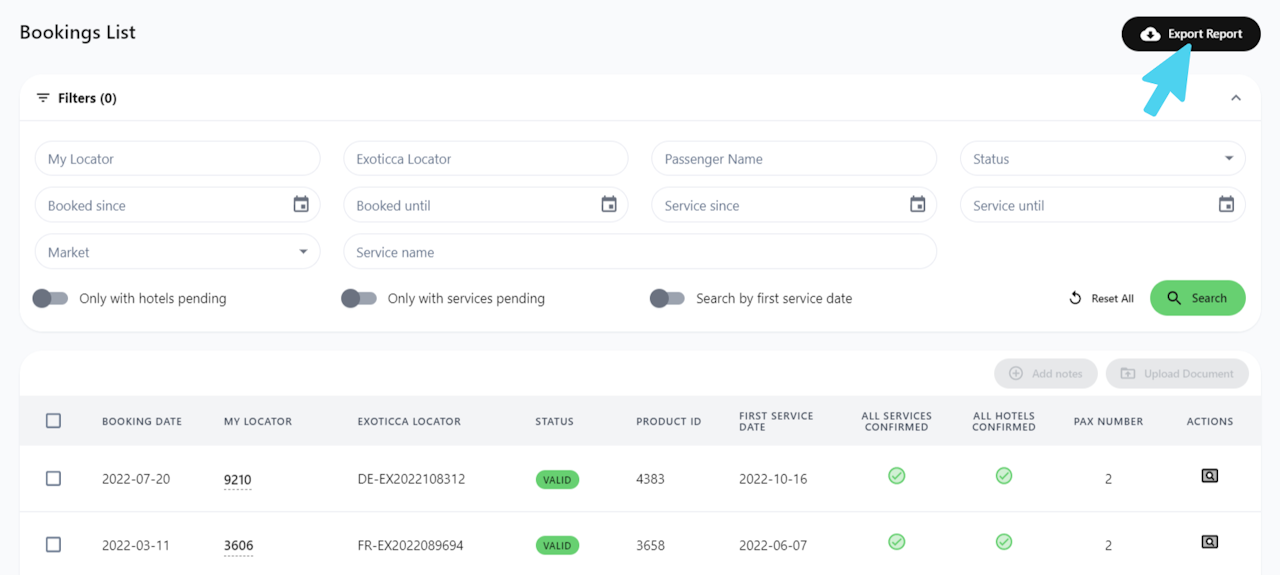
Task: Open the Status dropdown
Action: click(x=1102, y=159)
